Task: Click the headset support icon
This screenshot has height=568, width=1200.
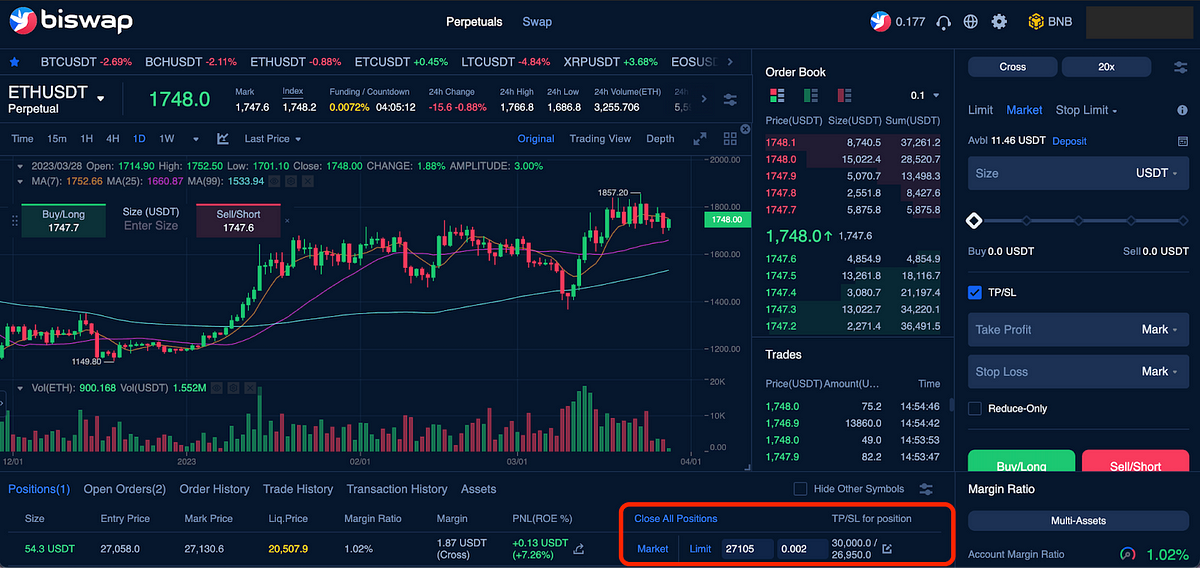Action: (942, 21)
